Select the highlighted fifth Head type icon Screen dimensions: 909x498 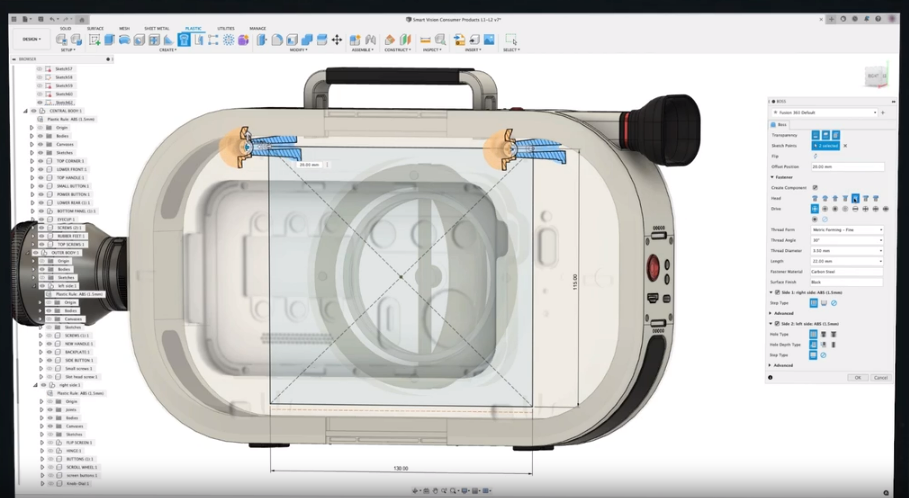click(855, 198)
